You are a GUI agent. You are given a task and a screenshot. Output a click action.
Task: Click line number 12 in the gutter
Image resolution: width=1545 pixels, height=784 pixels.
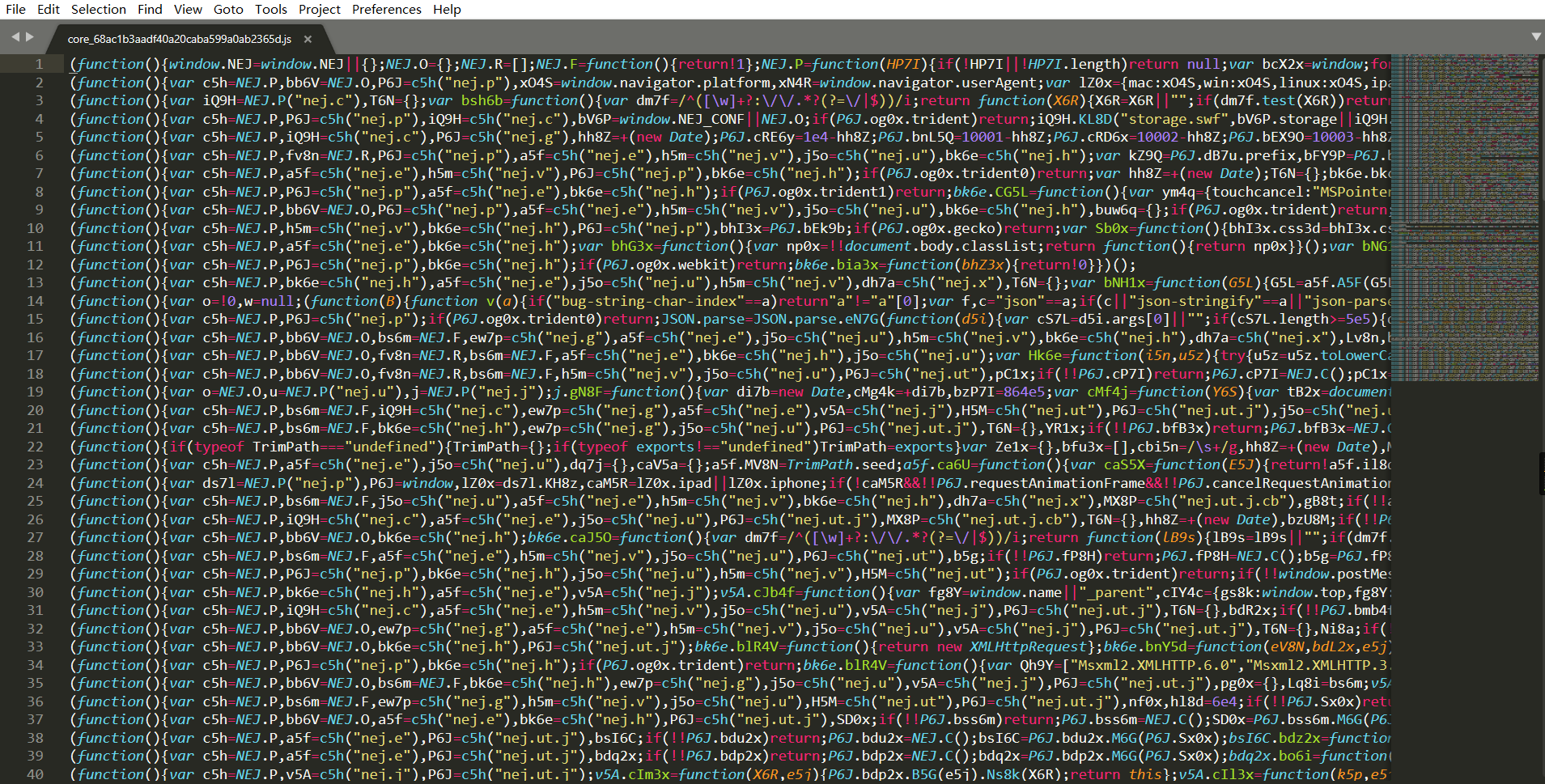coord(35,265)
